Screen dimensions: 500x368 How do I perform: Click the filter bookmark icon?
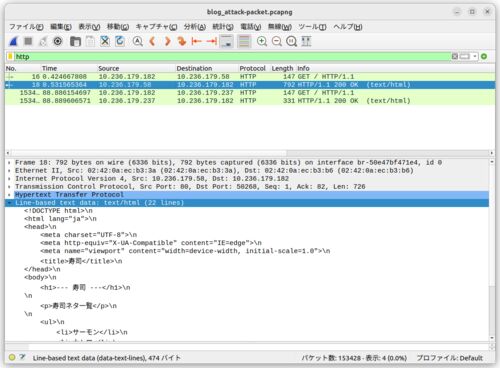(10, 56)
